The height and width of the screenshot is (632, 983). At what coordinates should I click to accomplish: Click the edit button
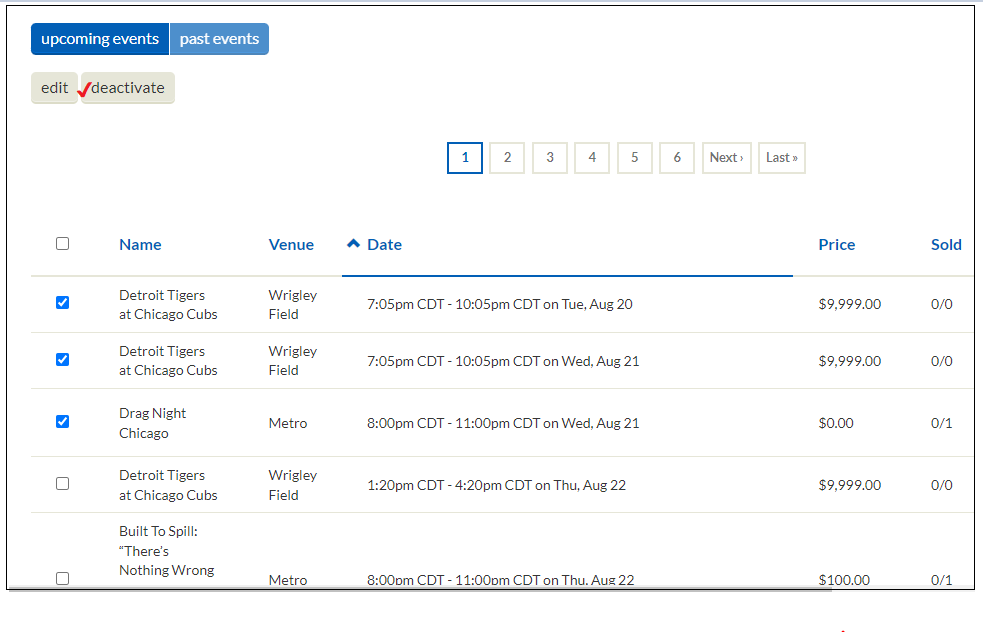click(55, 88)
